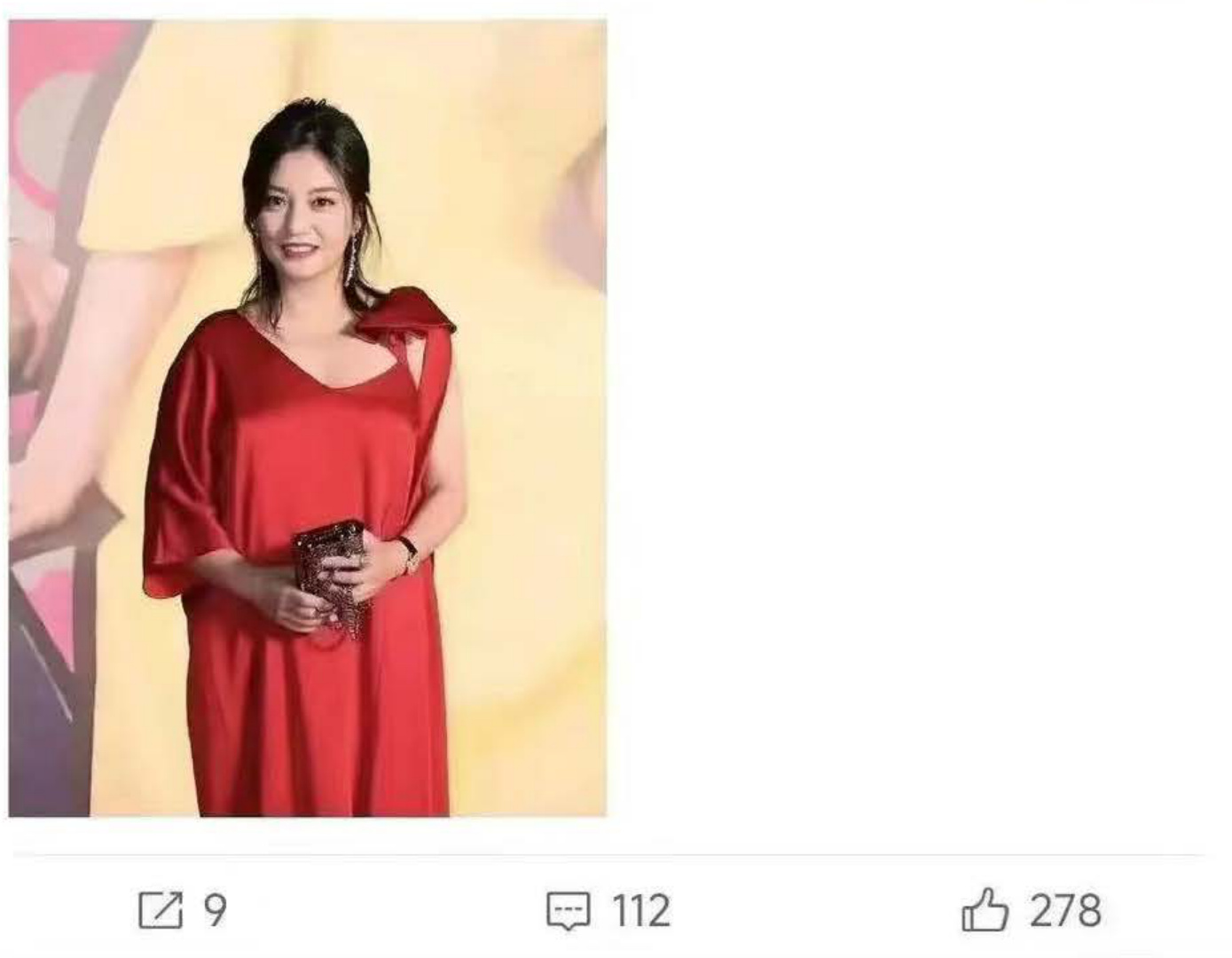1232x958 pixels.
Task: Click the red bow on the dress shoulder
Action: pyautogui.click(x=407, y=318)
